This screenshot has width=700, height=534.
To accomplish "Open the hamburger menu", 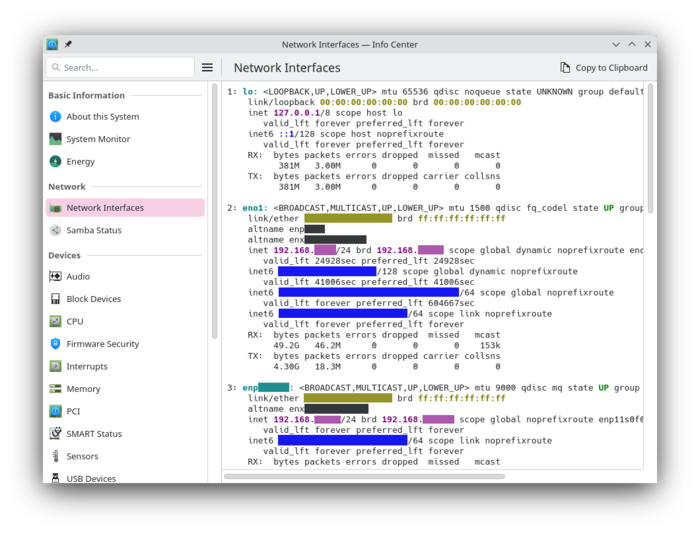I will [x=207, y=68].
